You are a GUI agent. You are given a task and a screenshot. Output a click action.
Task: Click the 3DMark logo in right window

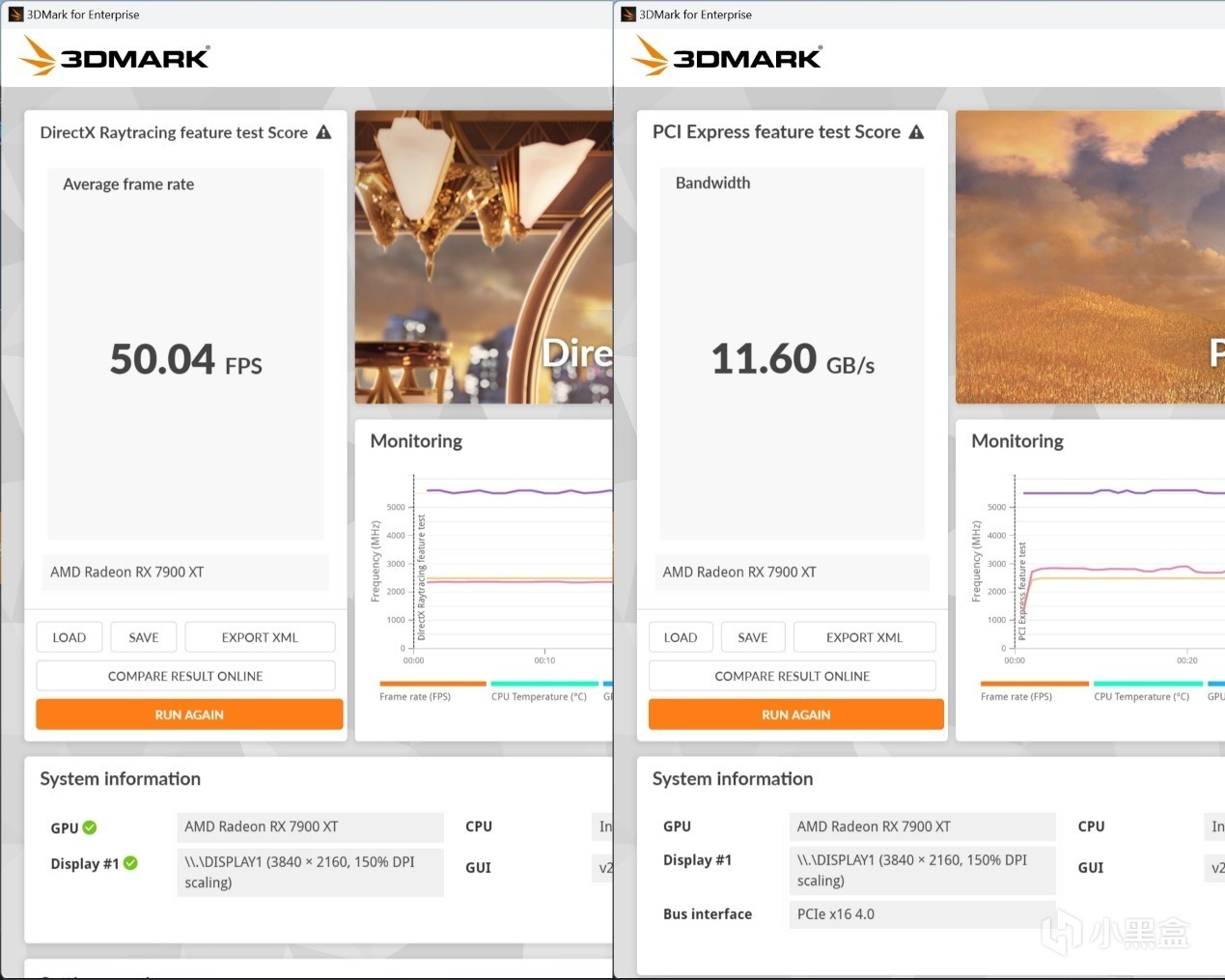pyautogui.click(x=726, y=56)
